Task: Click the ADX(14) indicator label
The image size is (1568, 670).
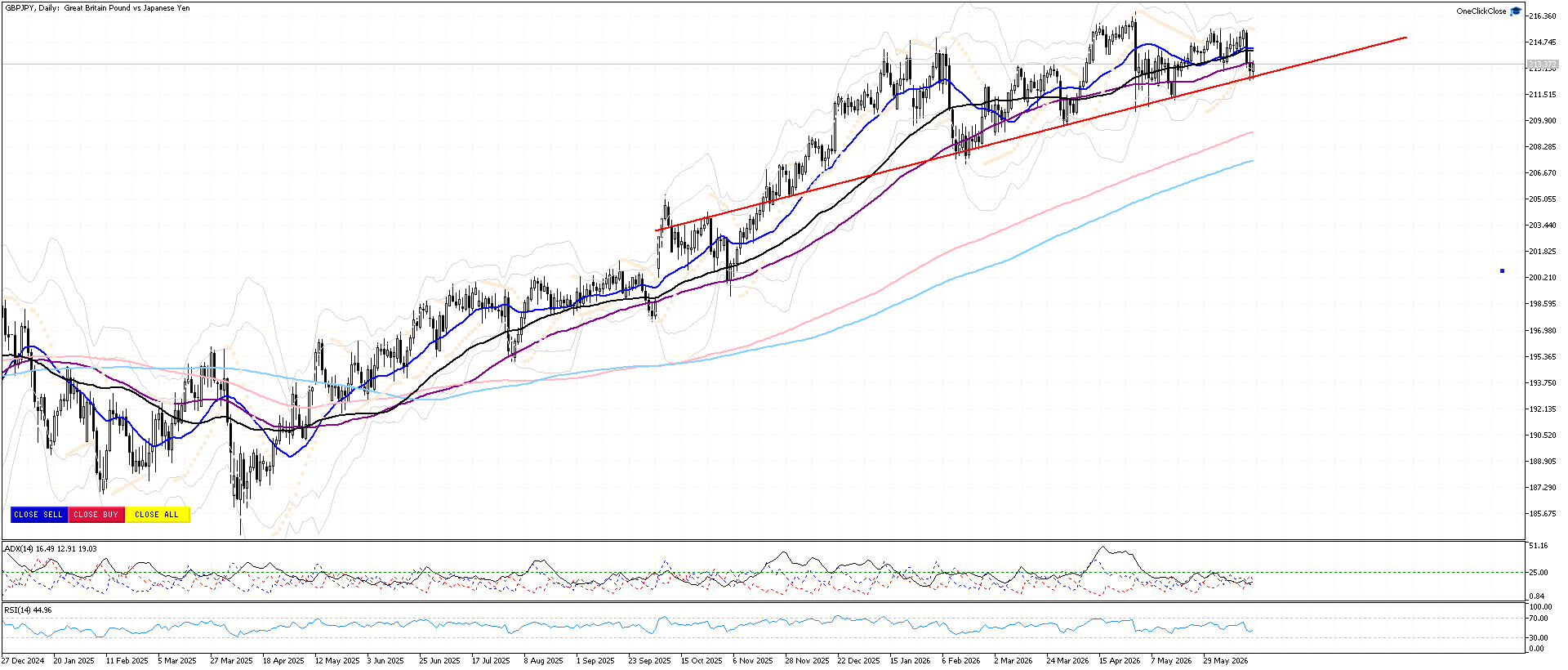Action: pos(51,549)
